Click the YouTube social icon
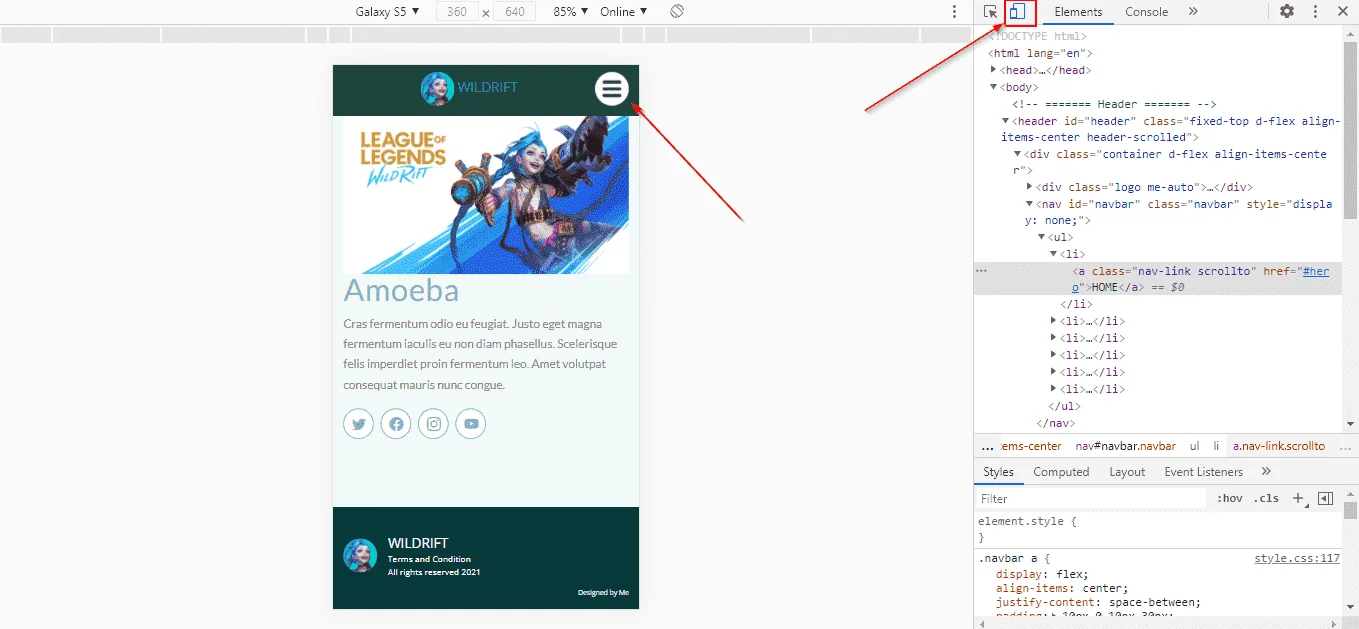Image resolution: width=1359 pixels, height=629 pixels. click(471, 424)
